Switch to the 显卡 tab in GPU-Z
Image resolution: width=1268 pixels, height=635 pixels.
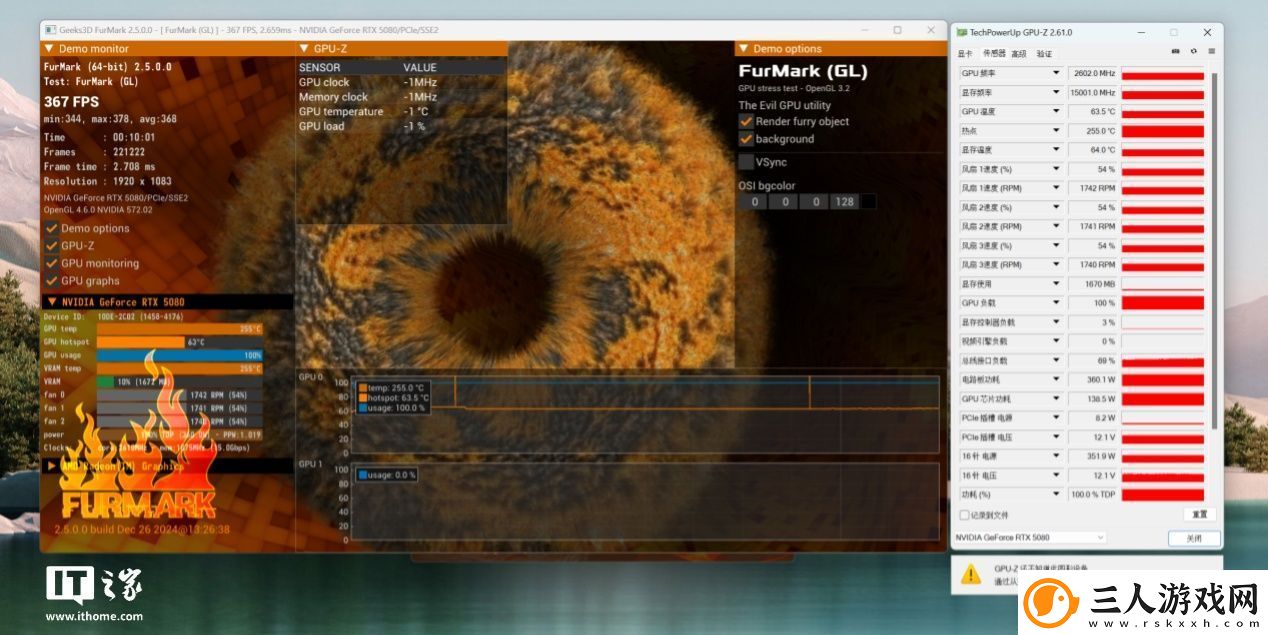click(965, 53)
